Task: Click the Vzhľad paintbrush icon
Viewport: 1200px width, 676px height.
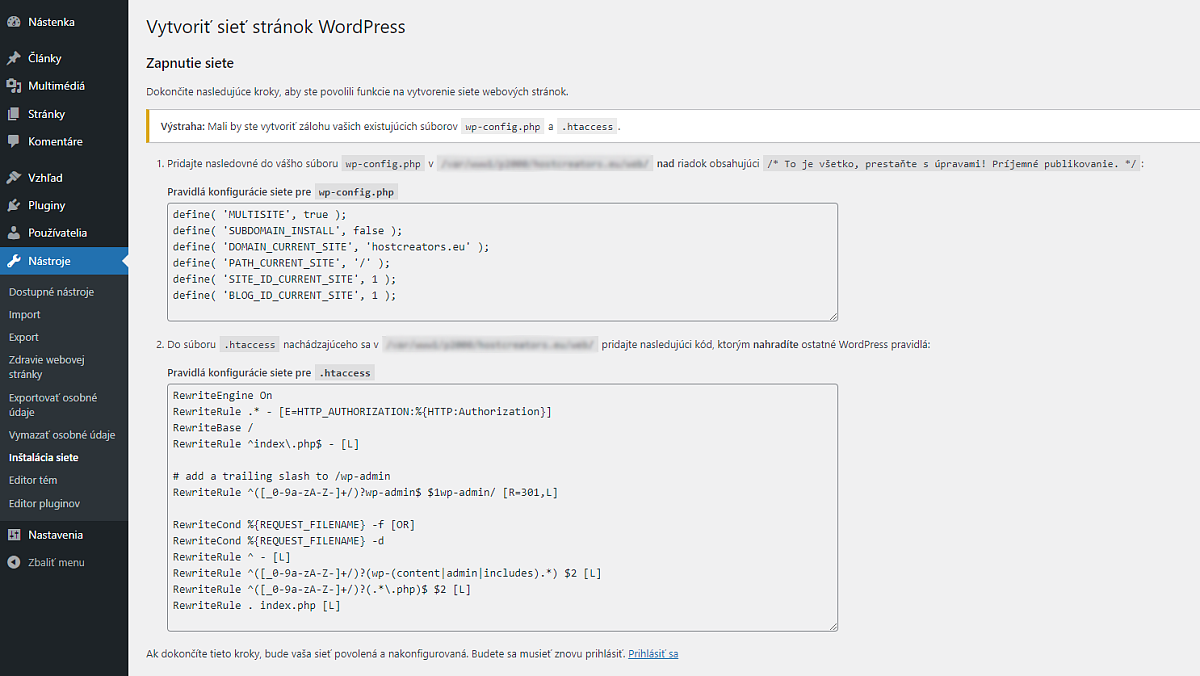Action: coord(14,177)
